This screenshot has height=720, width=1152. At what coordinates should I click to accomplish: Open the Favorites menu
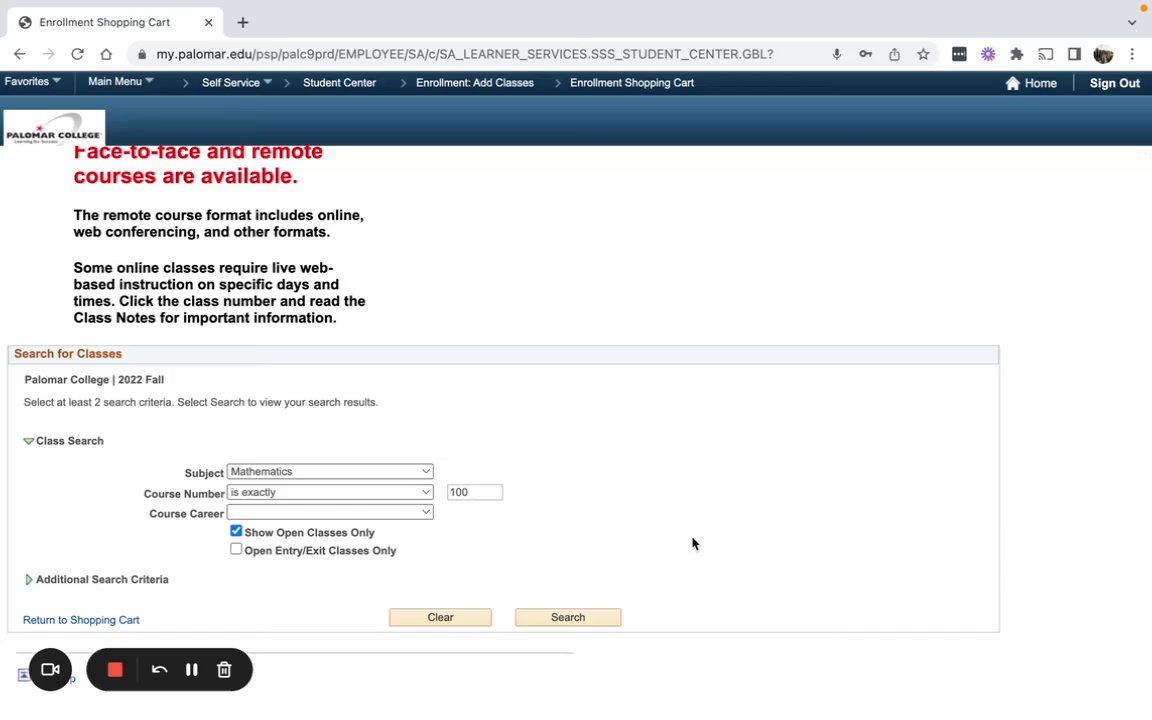[32, 82]
